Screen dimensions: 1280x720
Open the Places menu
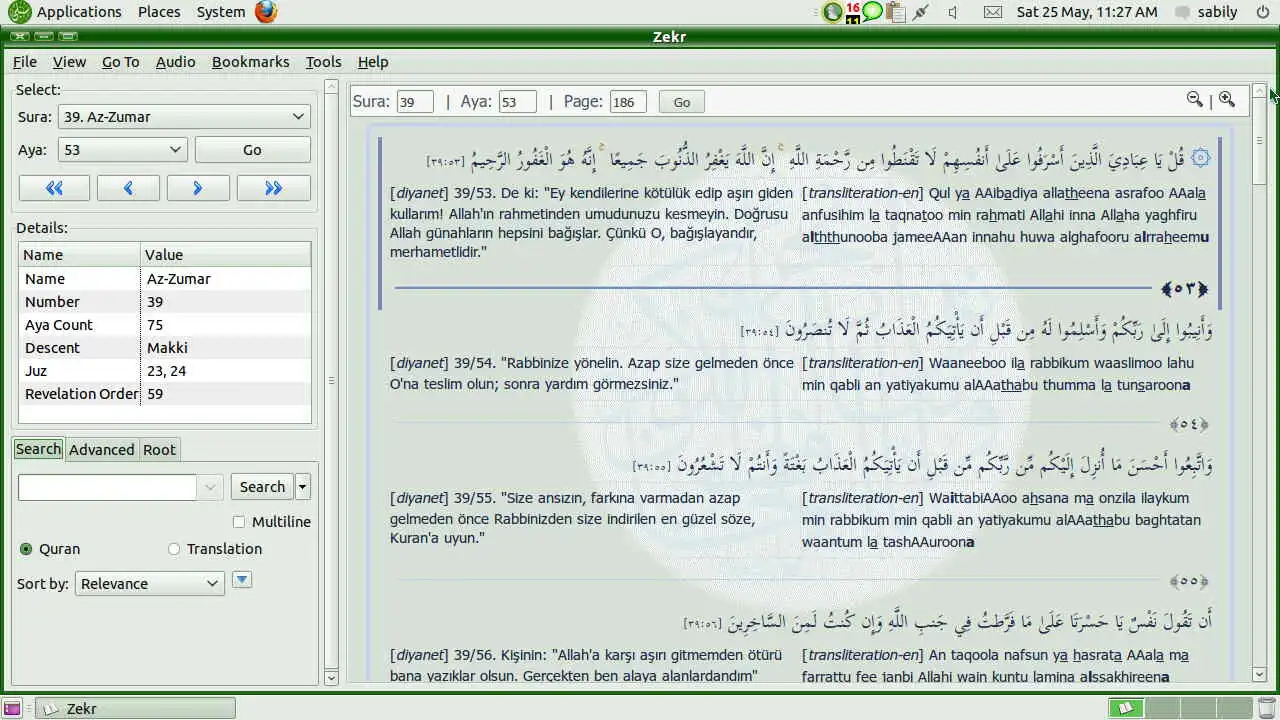159,12
